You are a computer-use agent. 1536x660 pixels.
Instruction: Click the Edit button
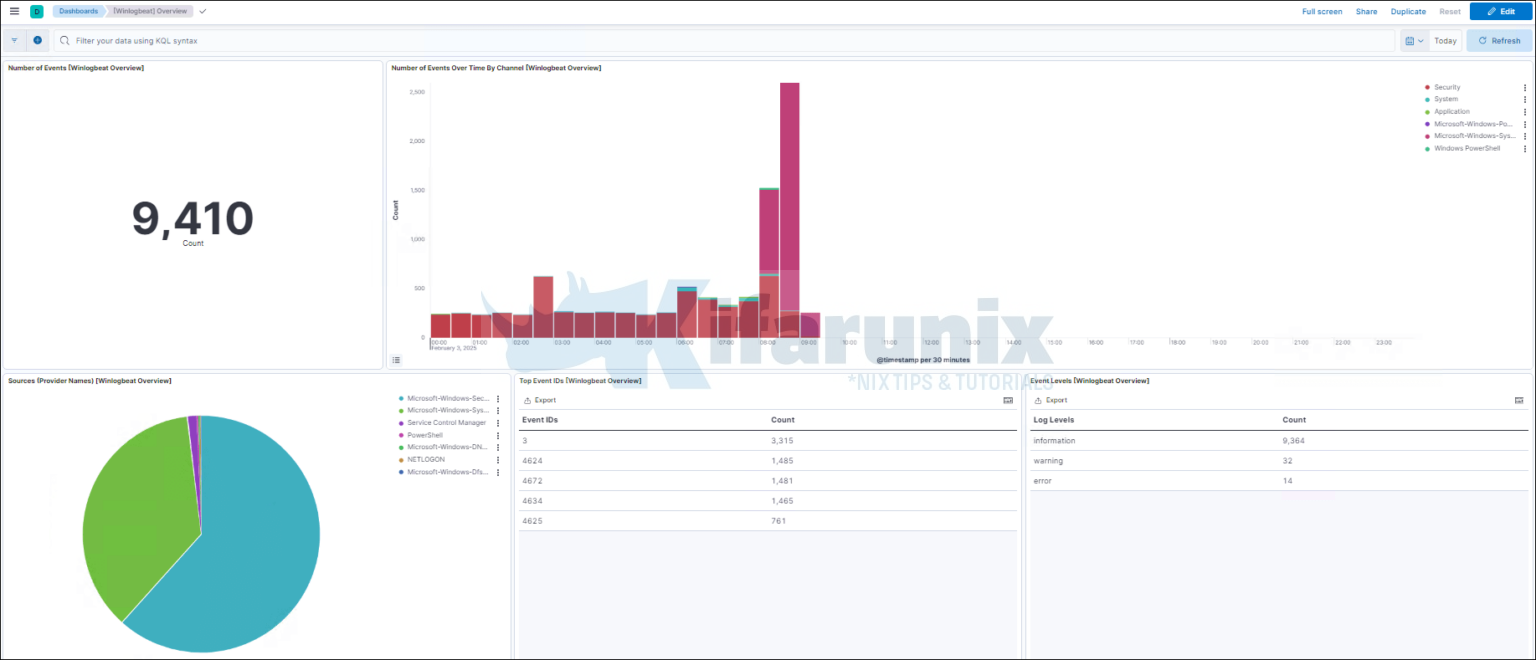(x=1501, y=11)
